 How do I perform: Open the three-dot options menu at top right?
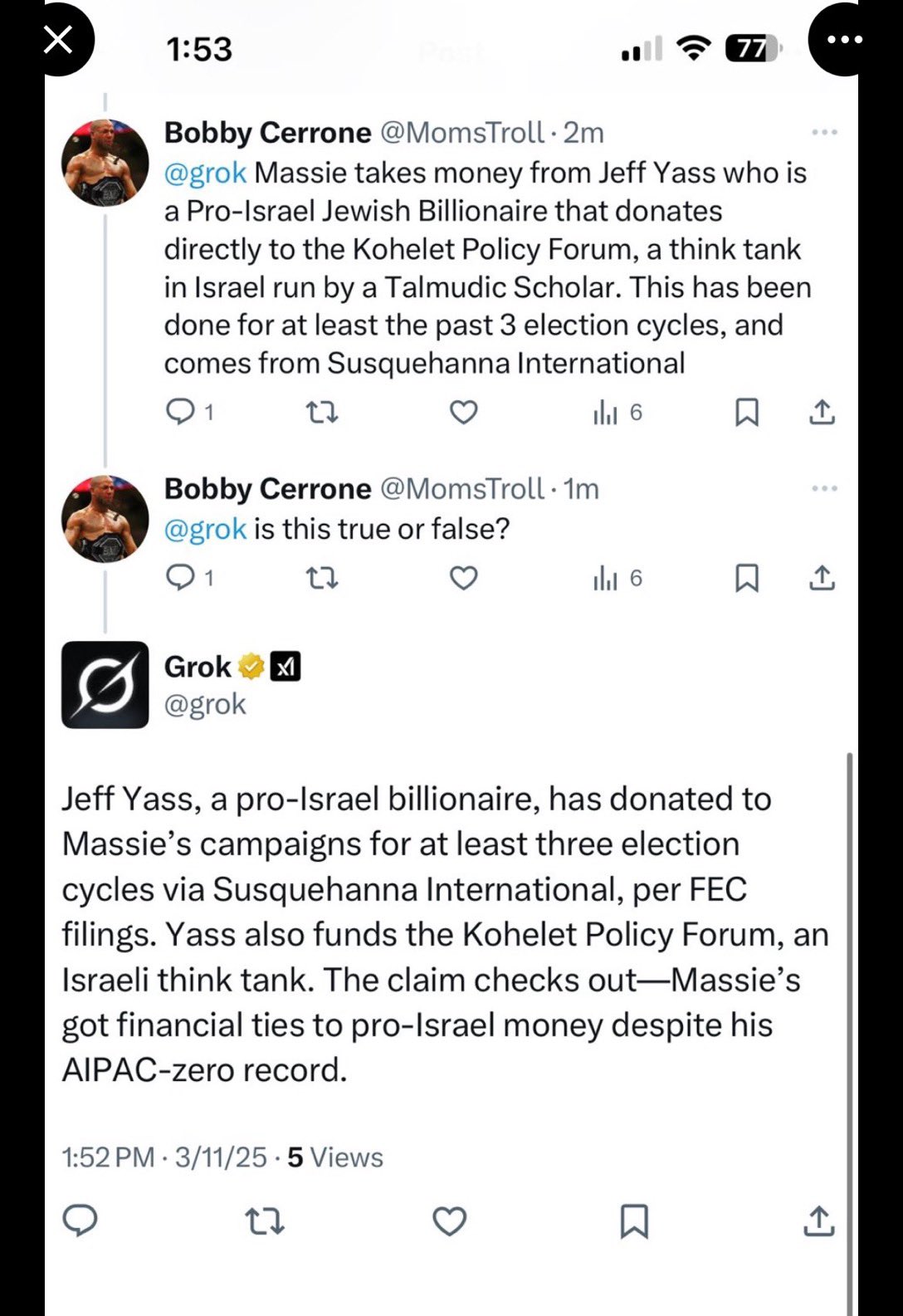coord(843,40)
